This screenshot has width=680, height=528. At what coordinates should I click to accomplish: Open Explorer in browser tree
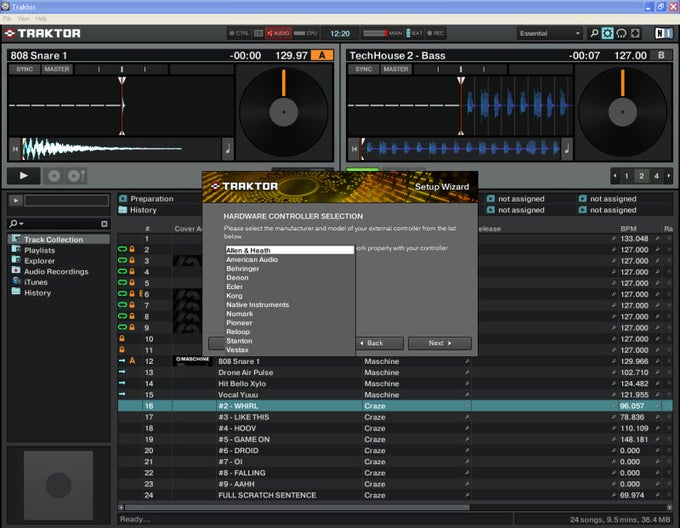click(x=39, y=261)
